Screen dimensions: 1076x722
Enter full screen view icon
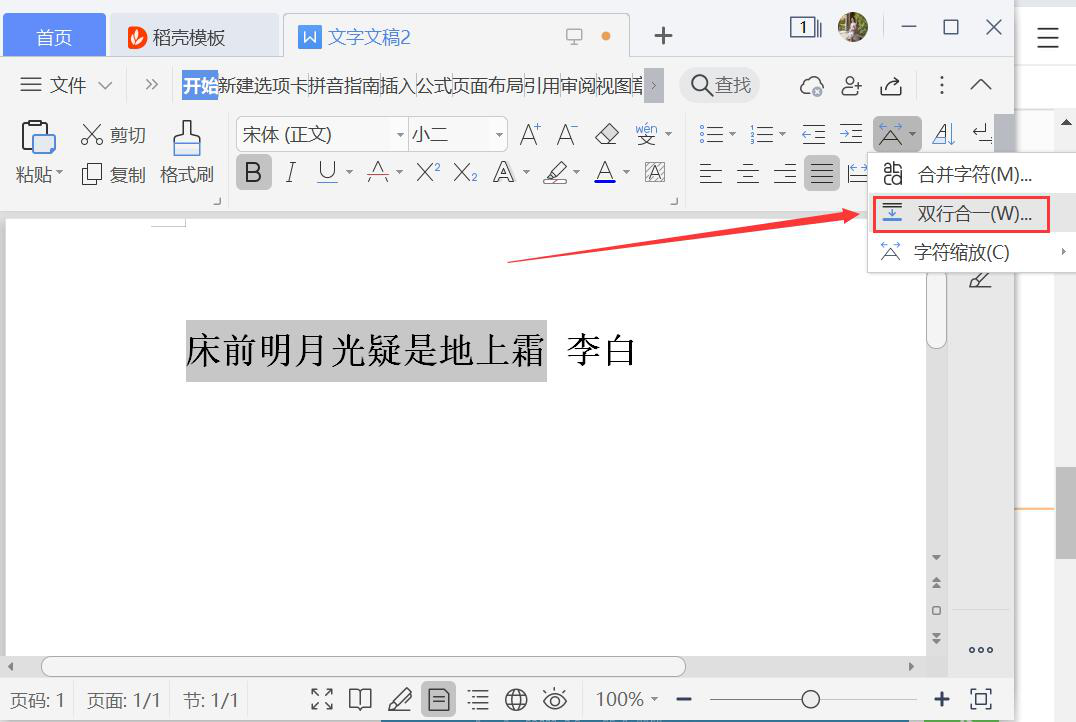tap(322, 699)
